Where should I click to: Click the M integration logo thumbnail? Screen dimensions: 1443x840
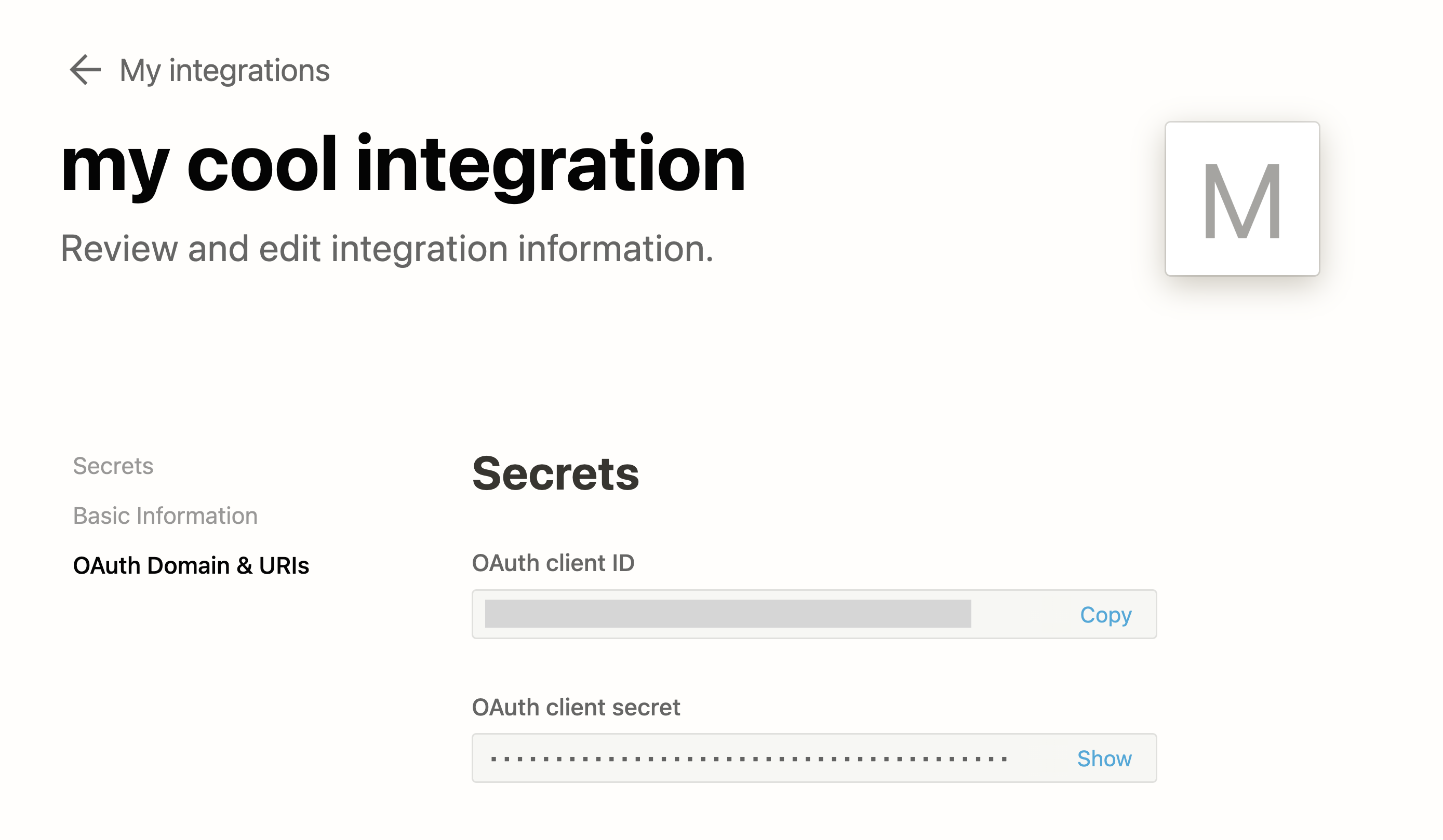click(x=1241, y=198)
